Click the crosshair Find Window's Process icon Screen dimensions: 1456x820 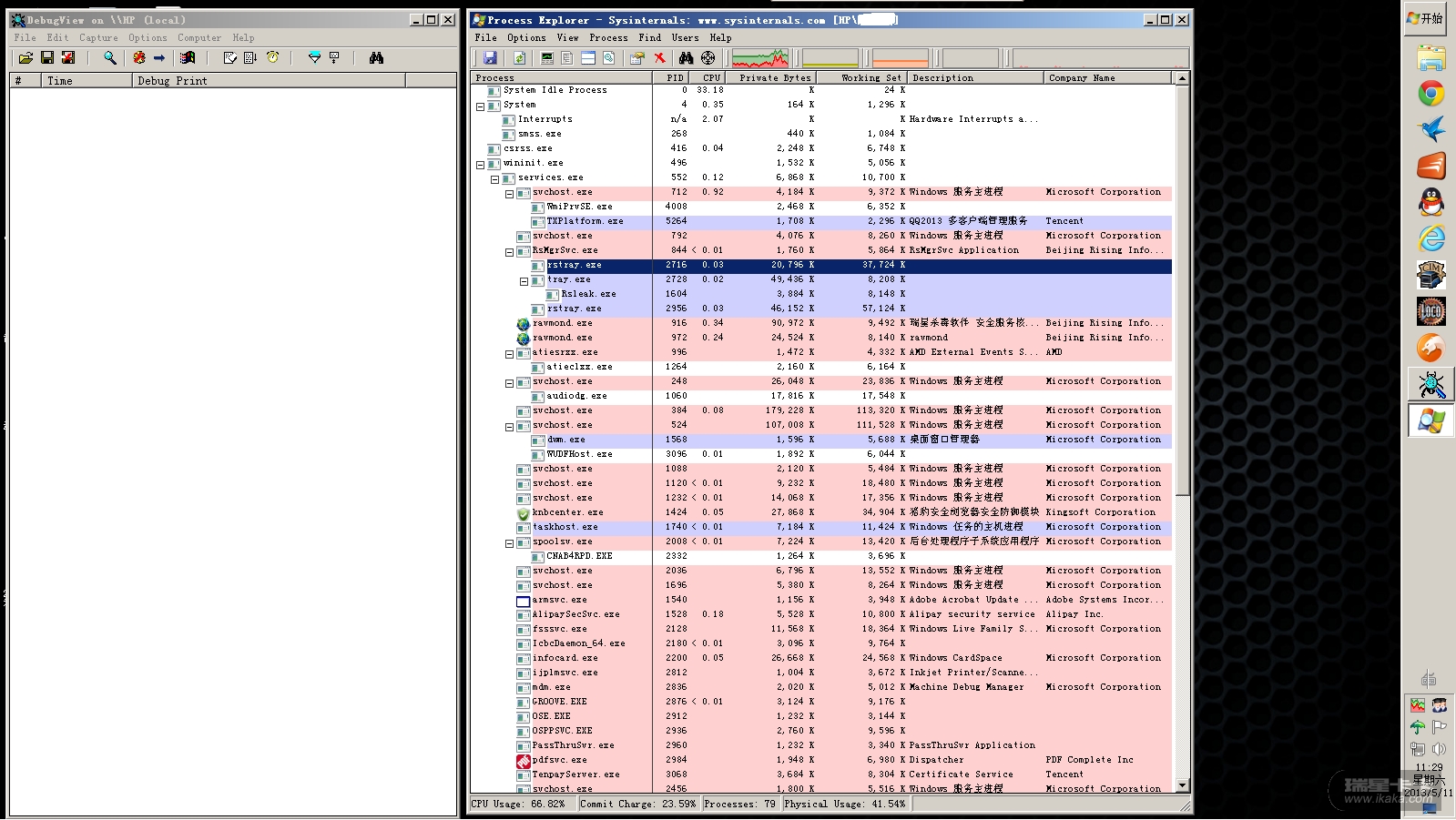708,58
